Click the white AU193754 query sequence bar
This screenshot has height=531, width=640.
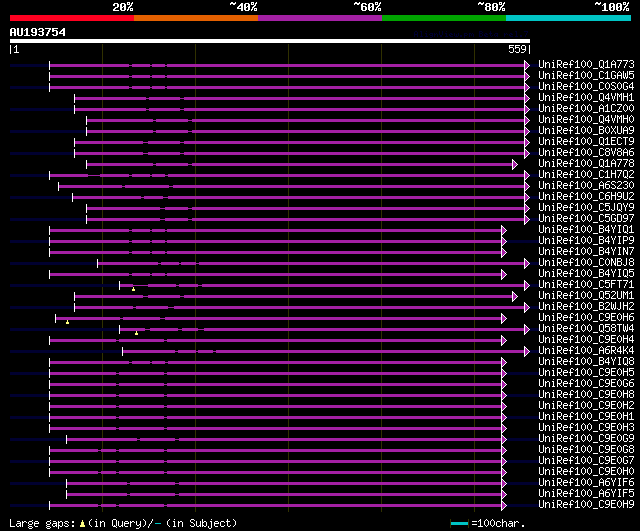tap(270, 41)
